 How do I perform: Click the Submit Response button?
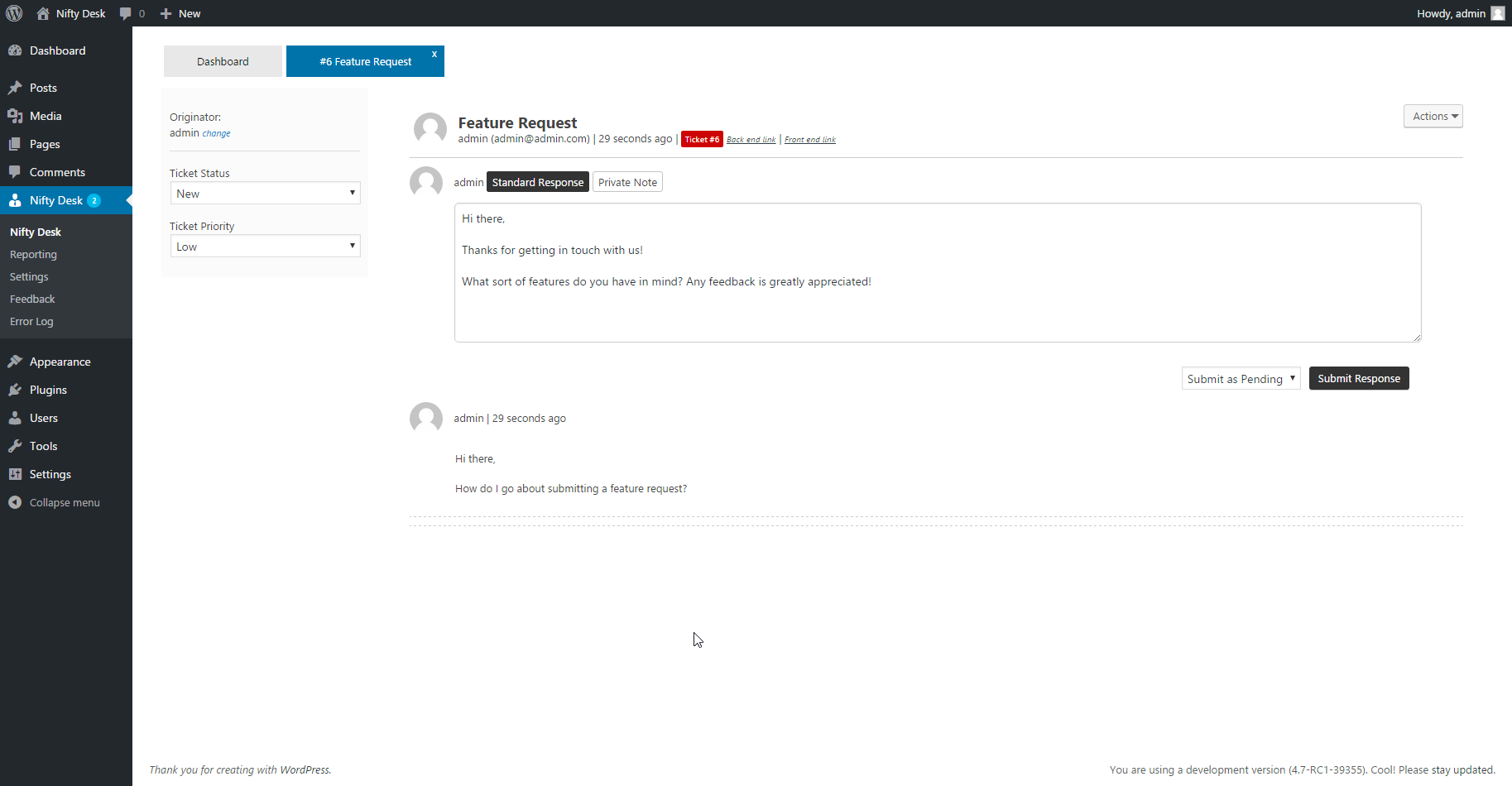coord(1359,378)
